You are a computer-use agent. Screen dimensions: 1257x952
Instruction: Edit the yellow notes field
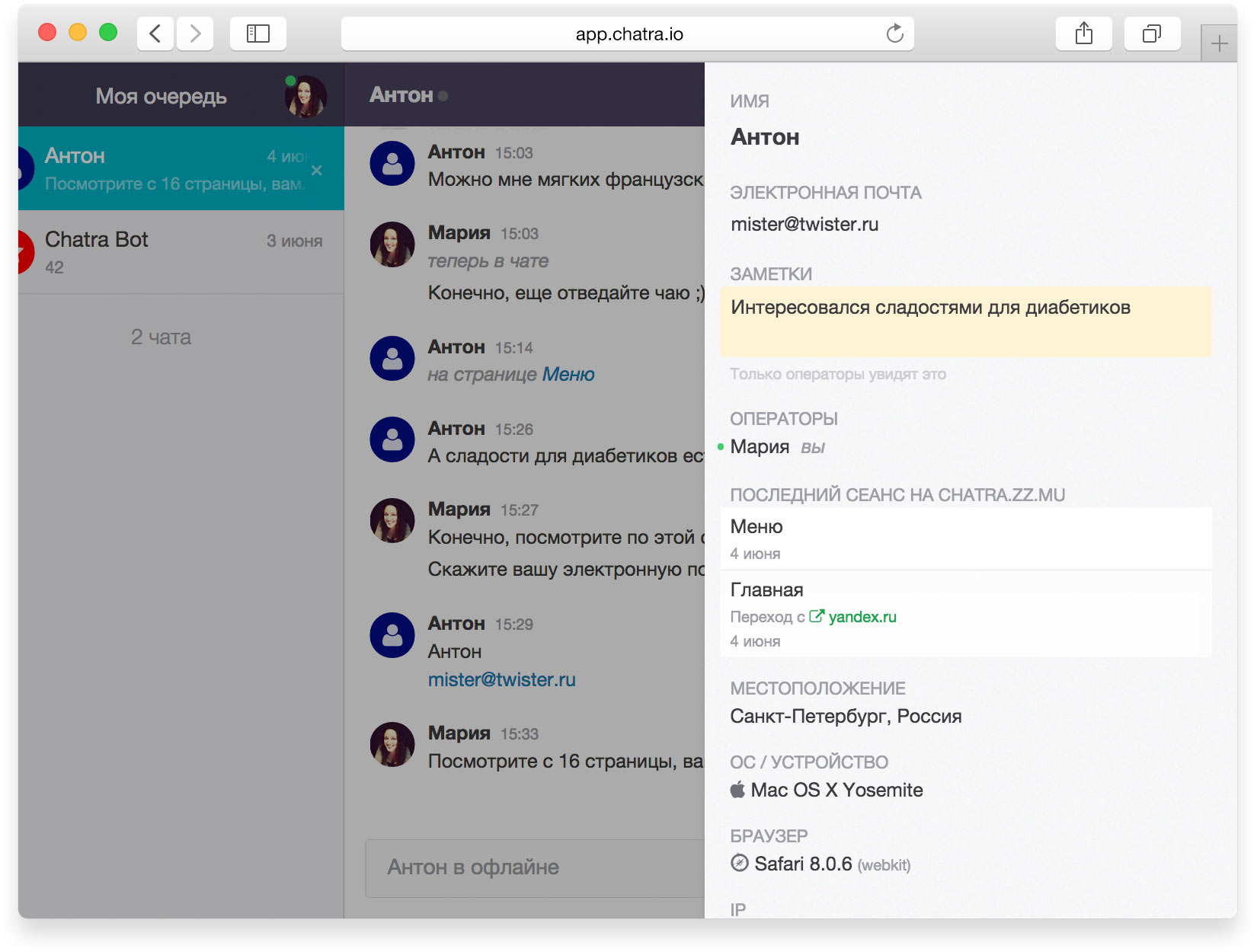pos(965,321)
